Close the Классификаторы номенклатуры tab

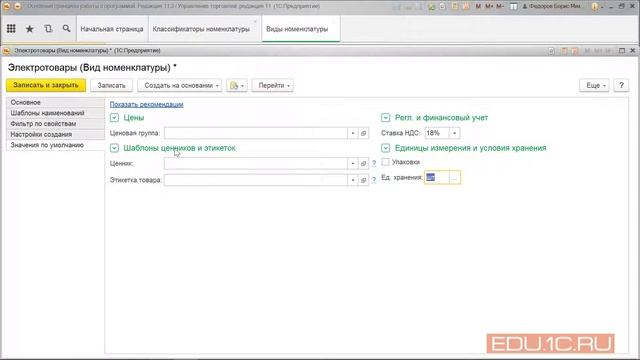[x=256, y=21]
